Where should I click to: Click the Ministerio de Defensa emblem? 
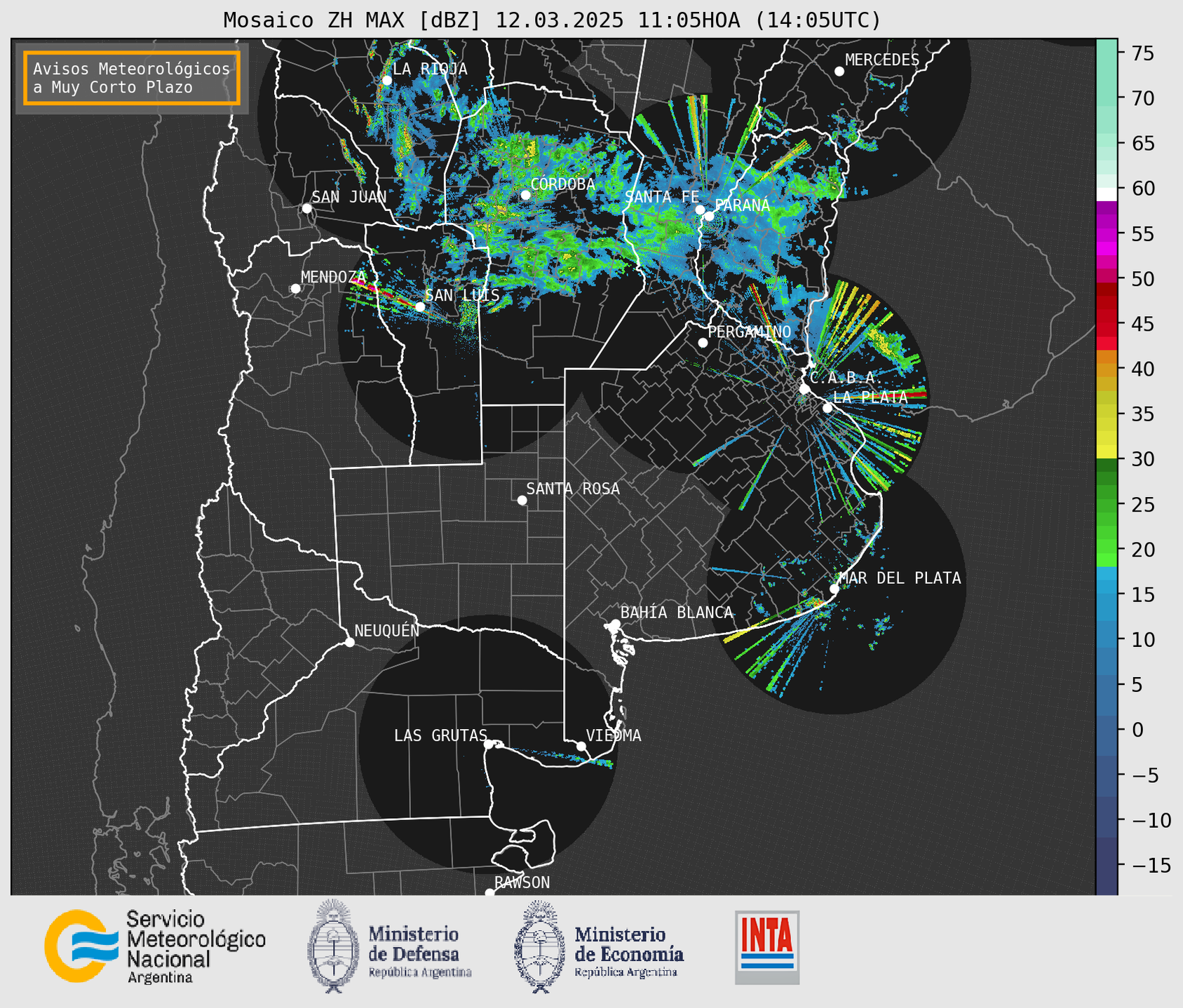[x=333, y=946]
